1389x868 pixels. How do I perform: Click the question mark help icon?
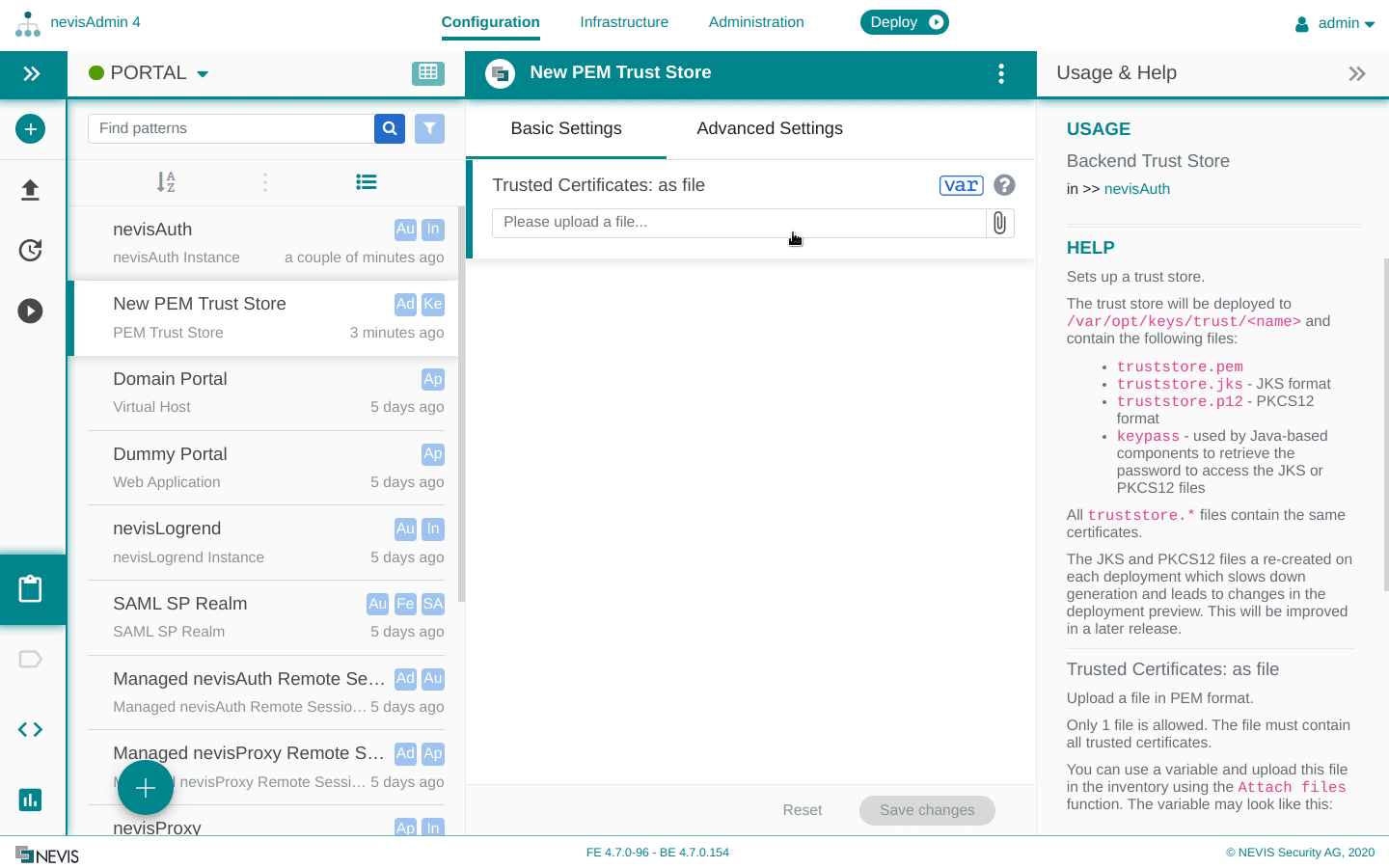pos(1004,185)
